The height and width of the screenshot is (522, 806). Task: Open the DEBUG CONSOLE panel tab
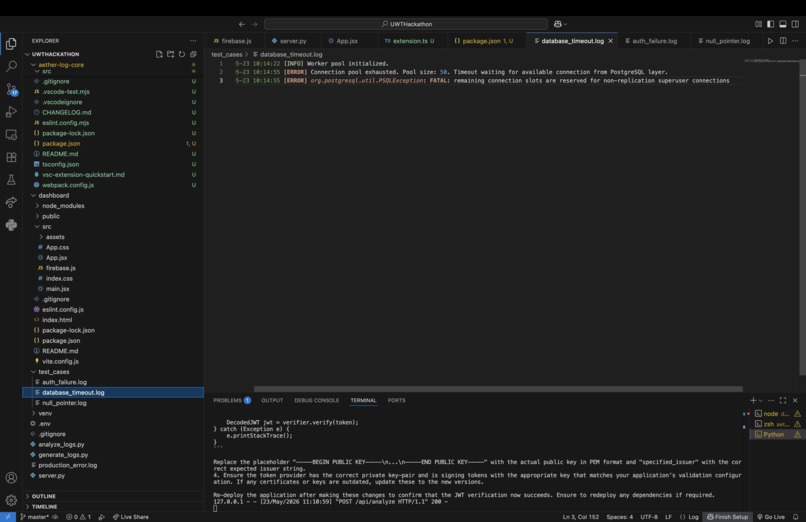click(316, 400)
